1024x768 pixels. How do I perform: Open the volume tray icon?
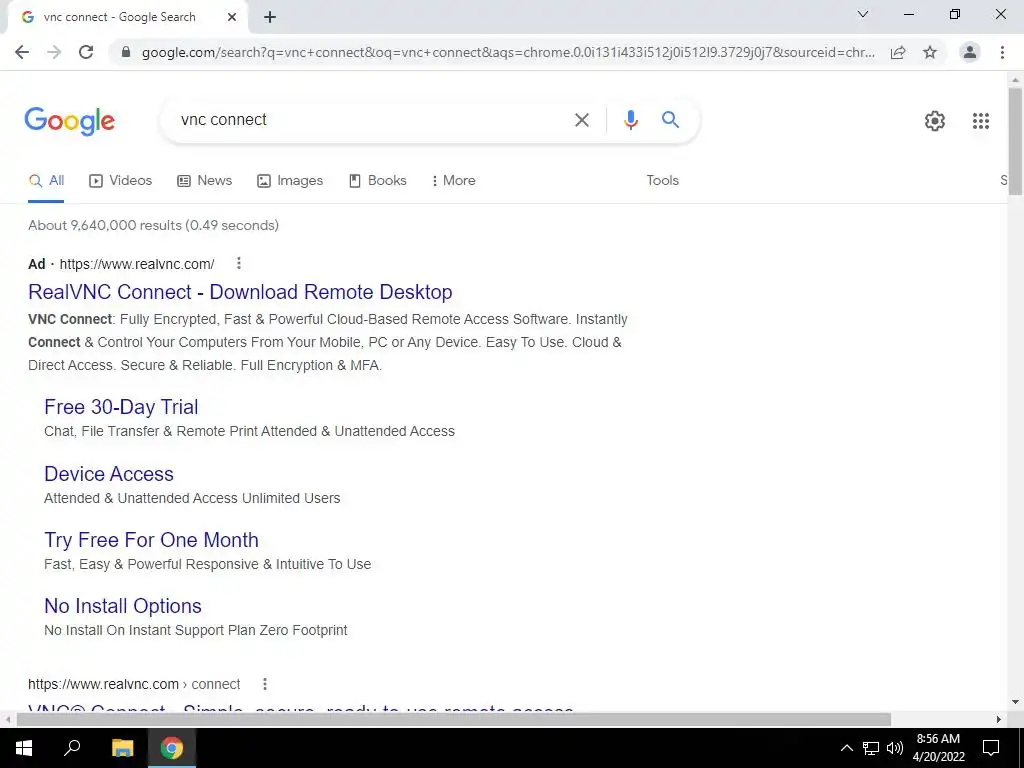[895, 748]
